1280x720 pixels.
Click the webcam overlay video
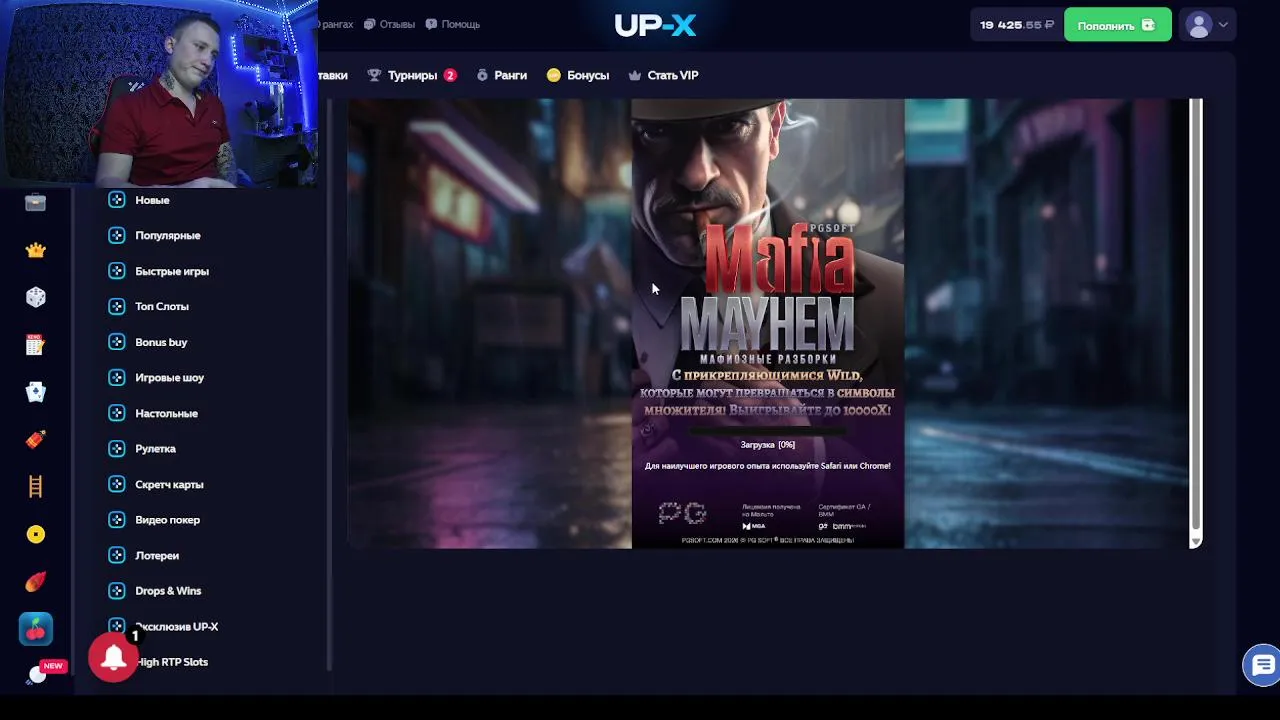tap(159, 94)
